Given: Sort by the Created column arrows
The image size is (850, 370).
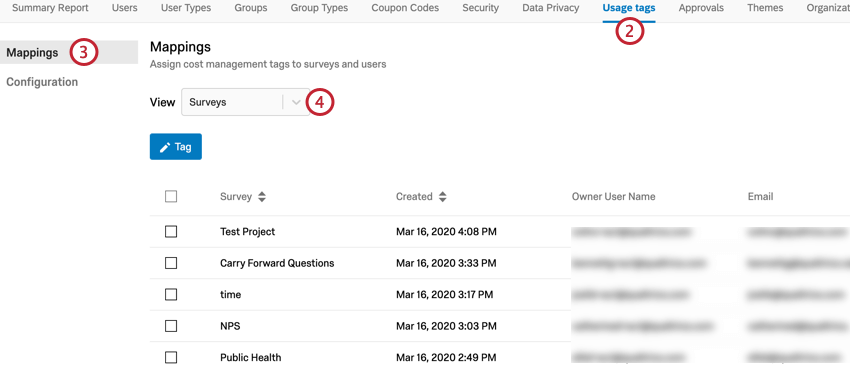Looking at the screenshot, I should coord(442,197).
